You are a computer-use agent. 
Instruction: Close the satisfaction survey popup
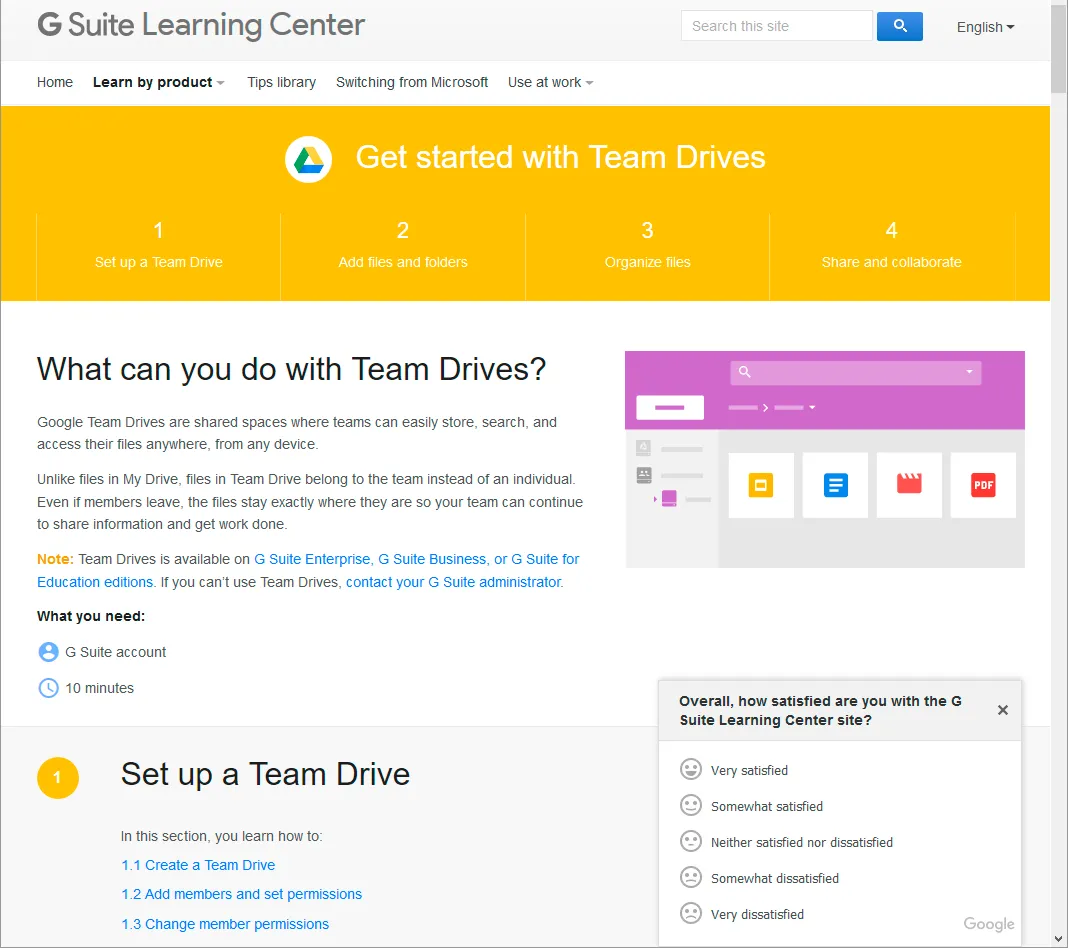coord(1003,710)
